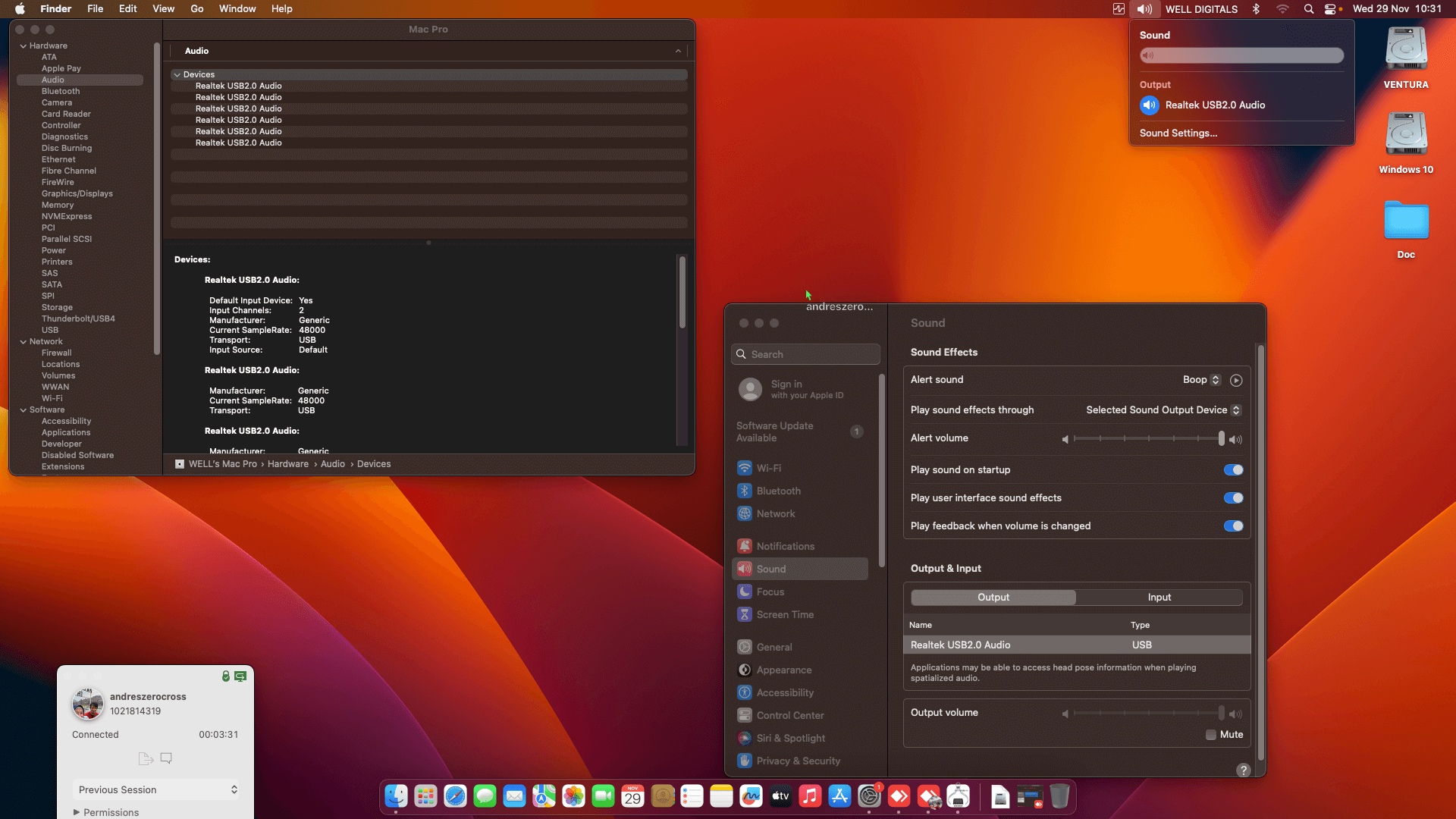Screen dimensions: 1456x819
Task: Select the Doc folder on desktop
Action: tap(1406, 221)
